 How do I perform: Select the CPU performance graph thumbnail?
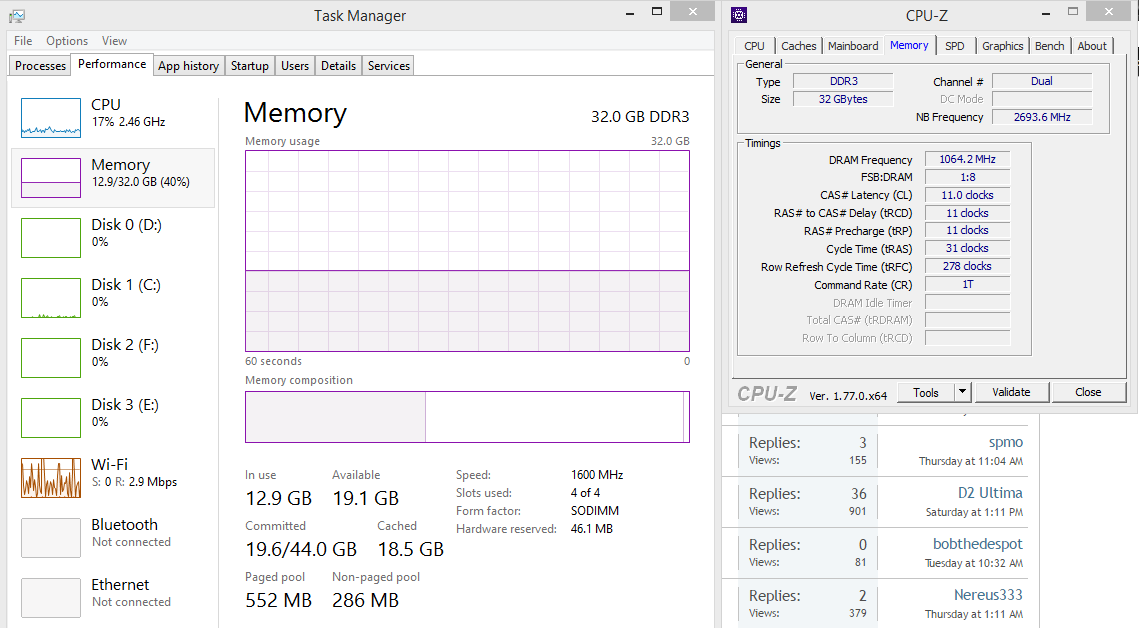[x=51, y=118]
